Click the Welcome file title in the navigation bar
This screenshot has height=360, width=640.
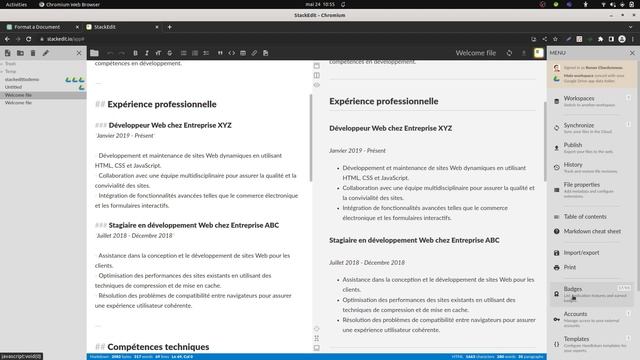click(476, 53)
